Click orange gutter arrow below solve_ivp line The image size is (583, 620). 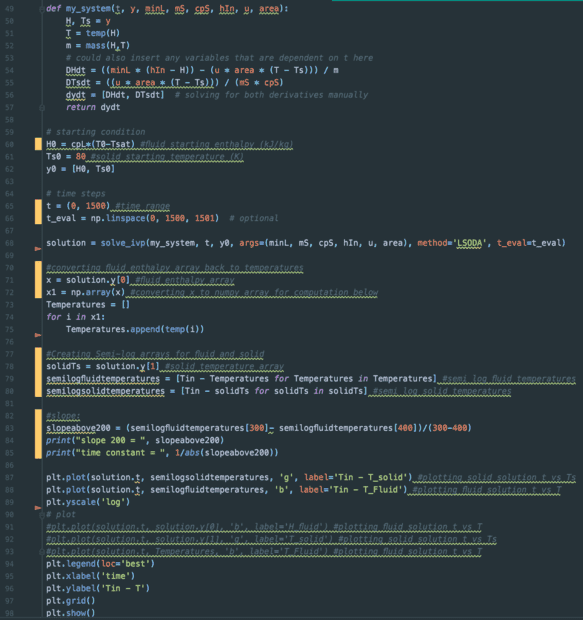(x=38, y=249)
